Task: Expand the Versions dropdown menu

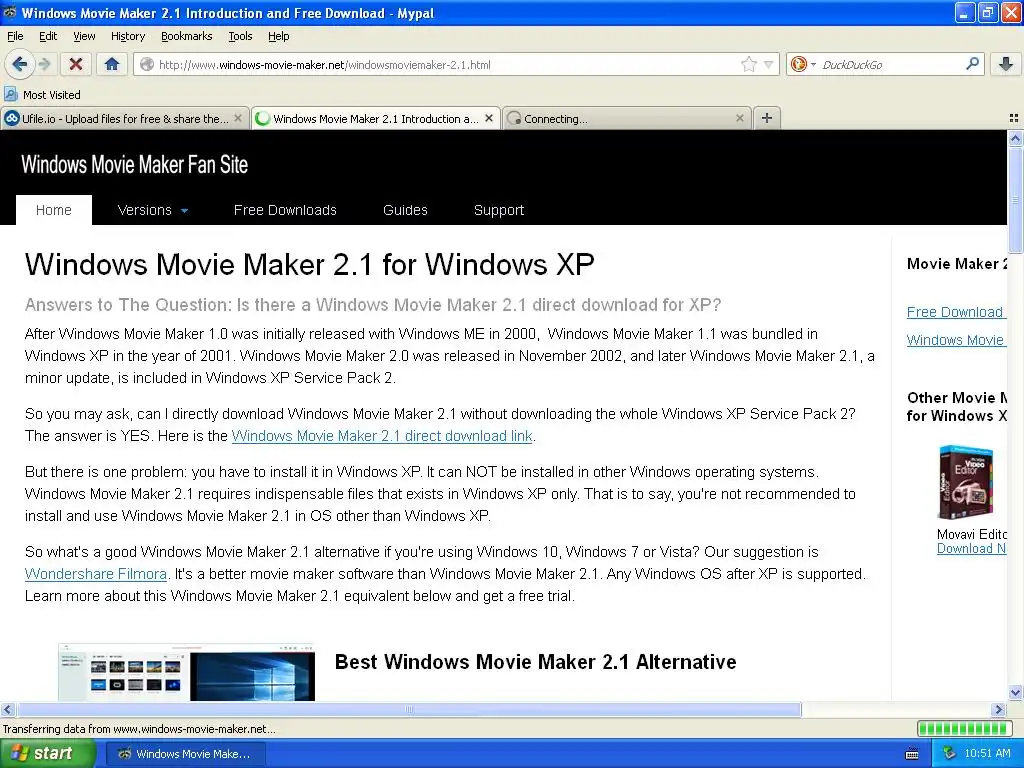Action: (152, 210)
